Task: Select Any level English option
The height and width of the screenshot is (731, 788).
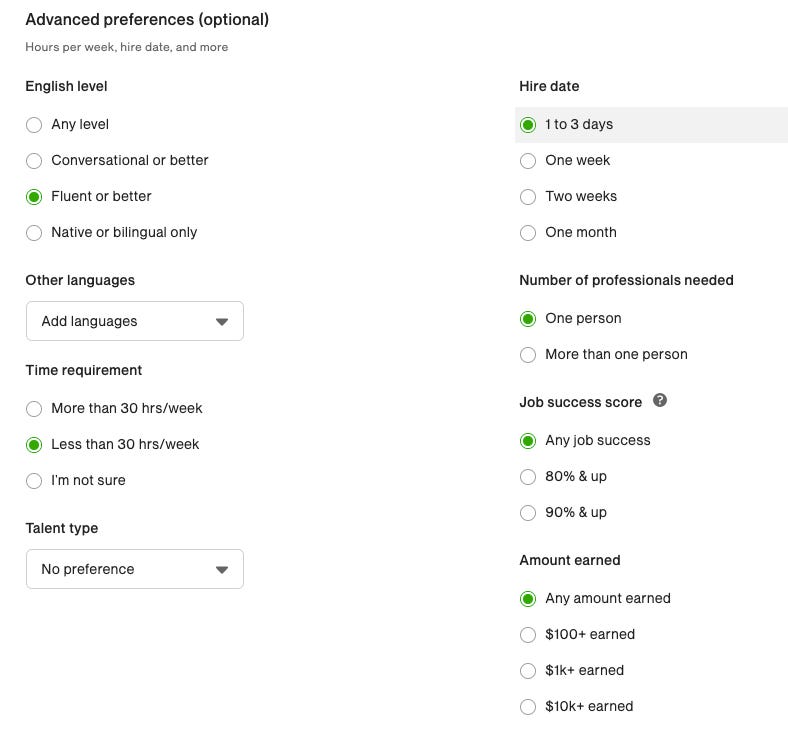Action: (x=34, y=125)
